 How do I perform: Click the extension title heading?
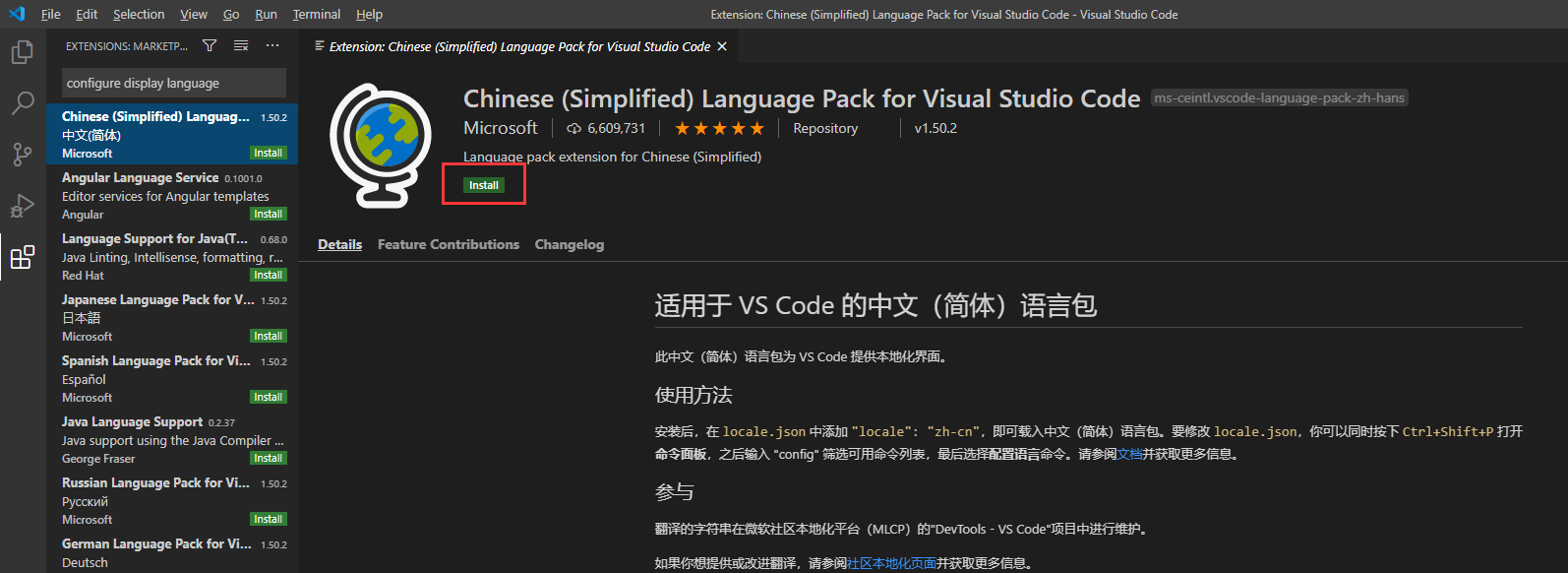(x=802, y=98)
